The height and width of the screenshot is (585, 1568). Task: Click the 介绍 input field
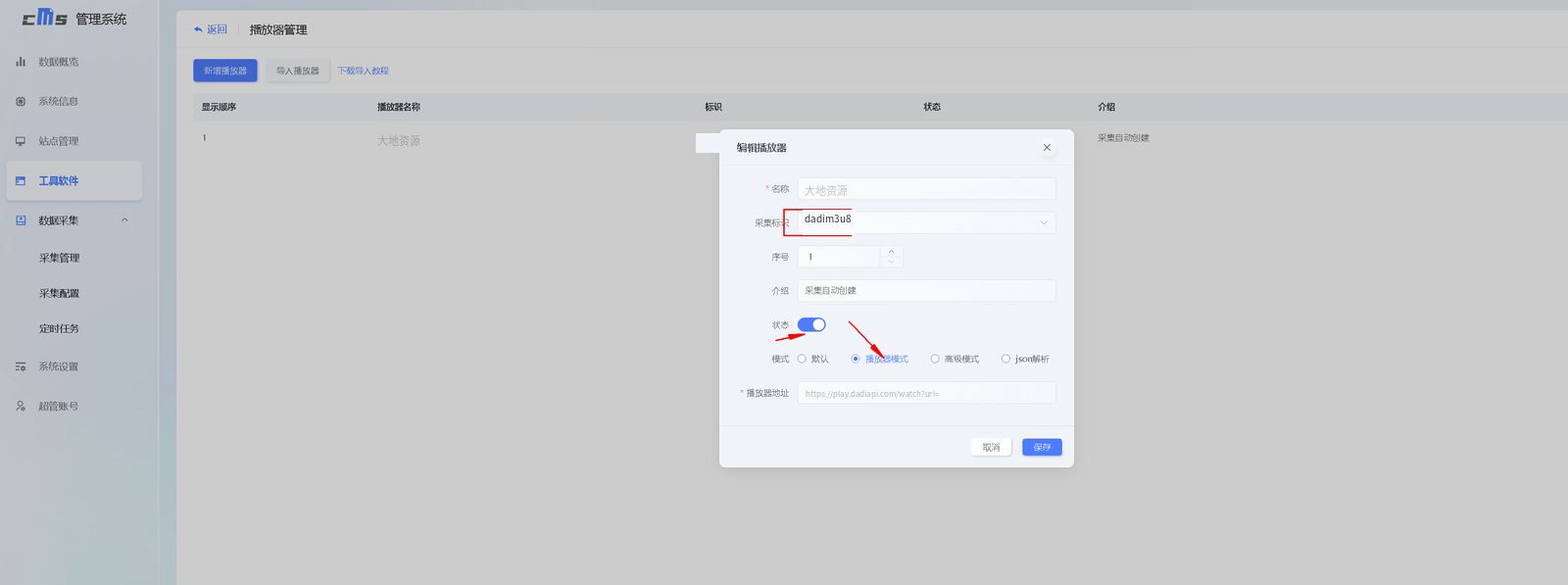click(x=927, y=290)
